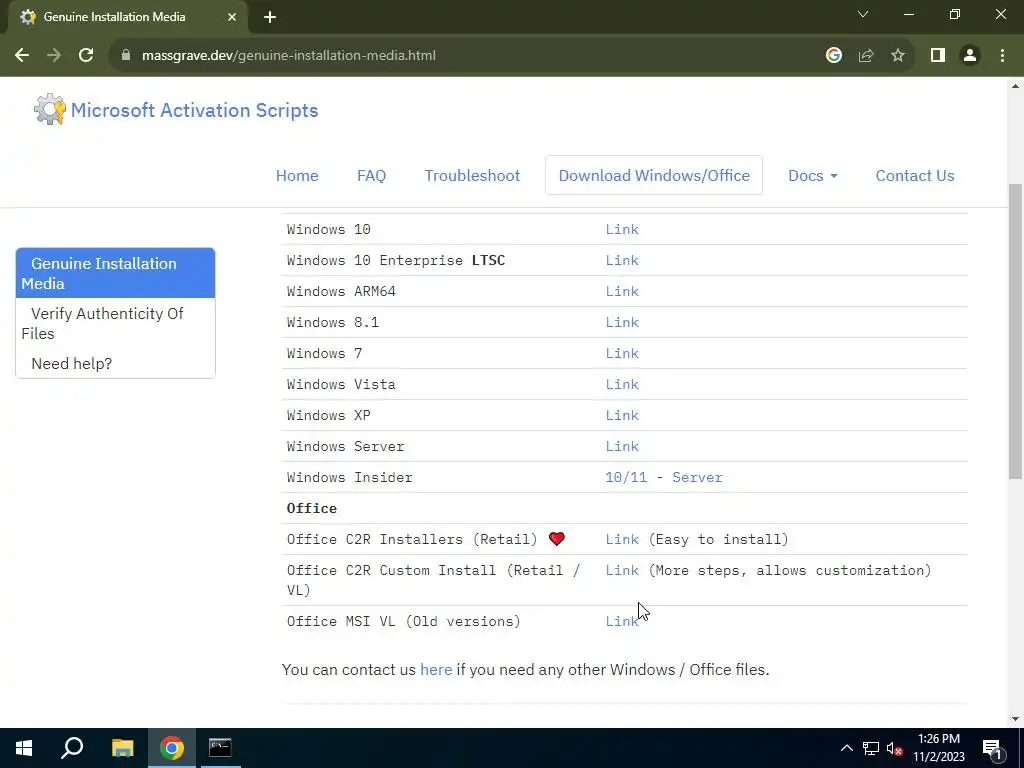Expand the Docs dropdown
Screen dimensions: 1024x768
(x=812, y=175)
